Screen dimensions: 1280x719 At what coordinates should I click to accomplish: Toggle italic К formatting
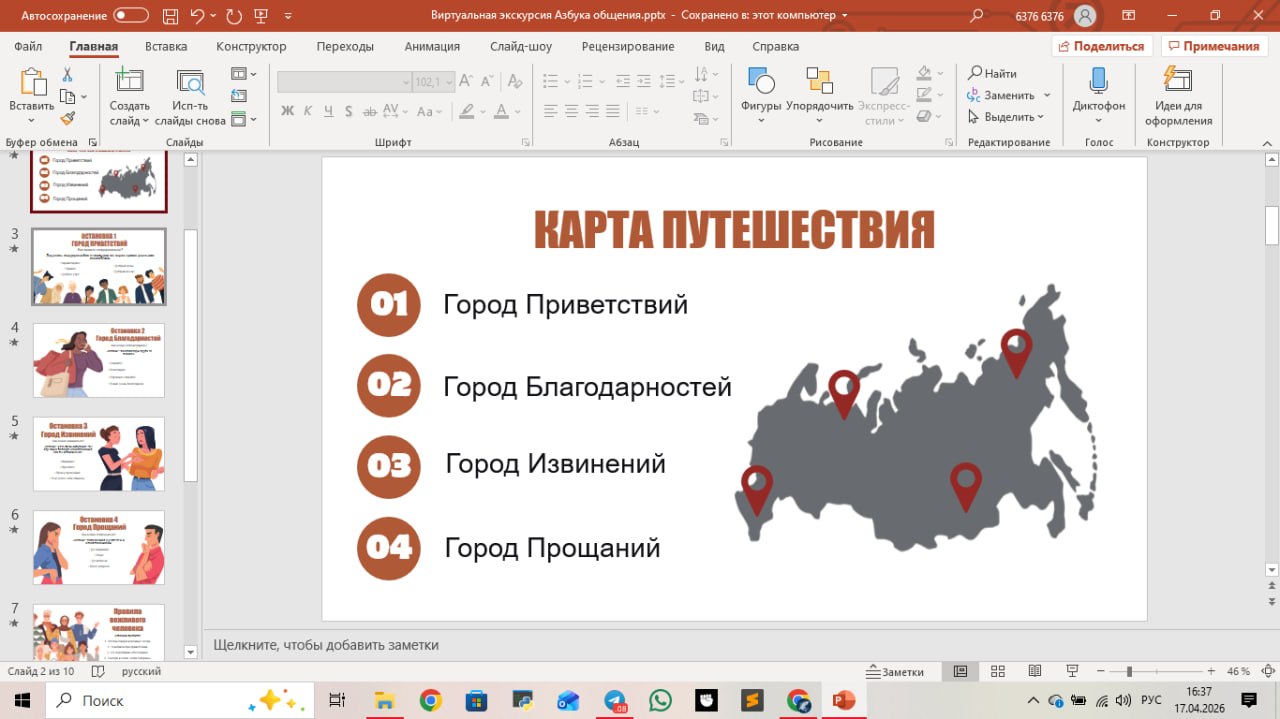click(308, 111)
